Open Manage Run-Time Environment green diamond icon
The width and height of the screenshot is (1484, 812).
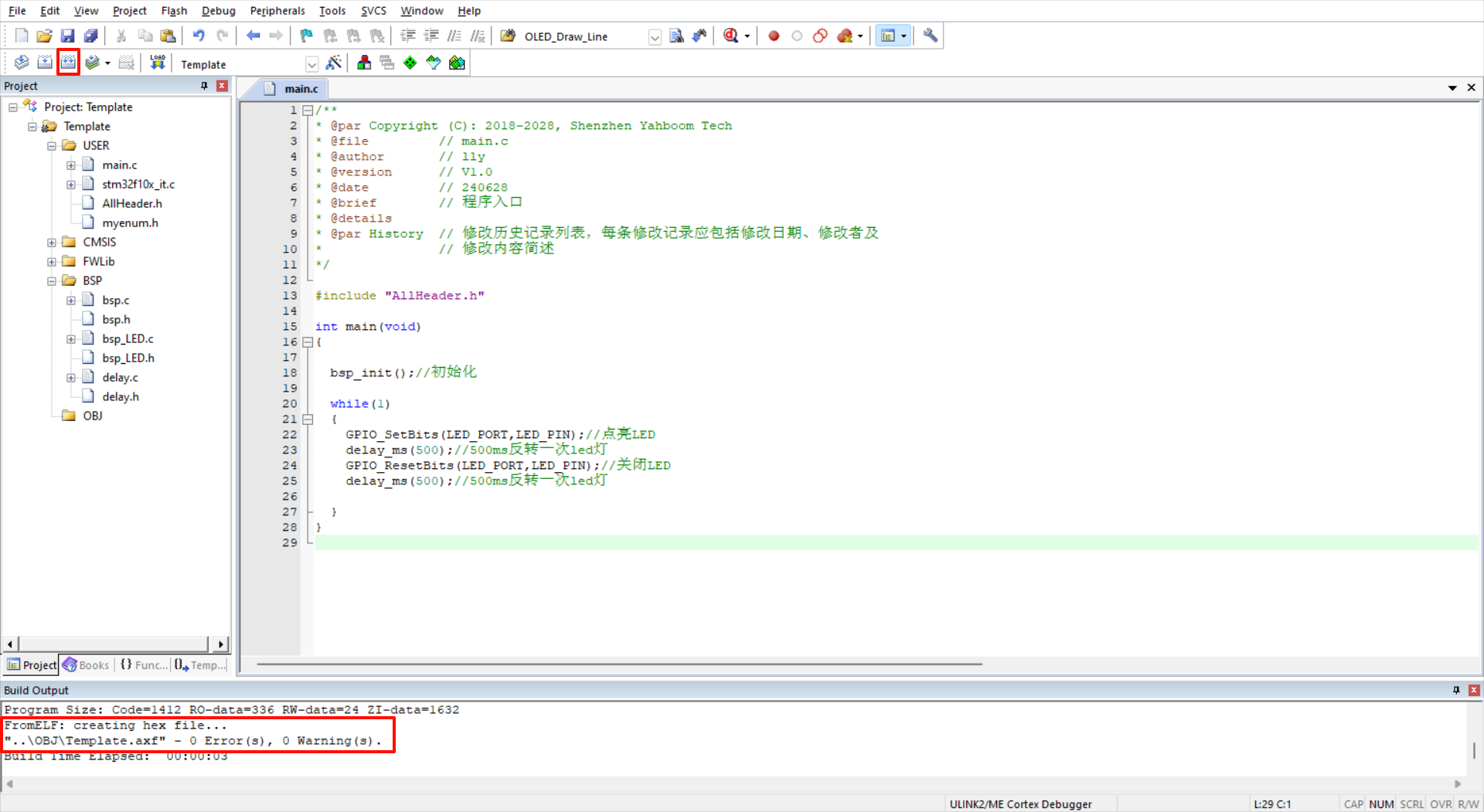pyautogui.click(x=410, y=63)
